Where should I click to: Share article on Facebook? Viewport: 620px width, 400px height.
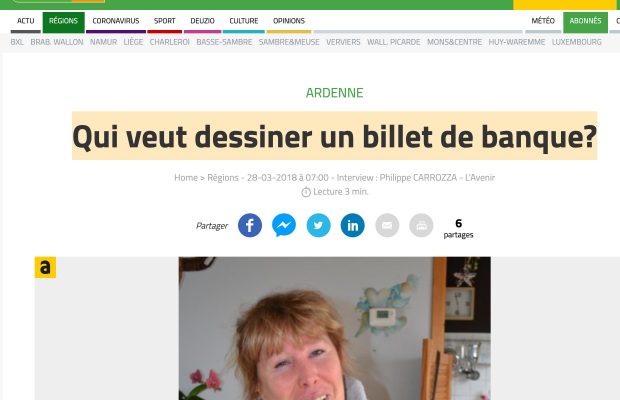[250, 225]
